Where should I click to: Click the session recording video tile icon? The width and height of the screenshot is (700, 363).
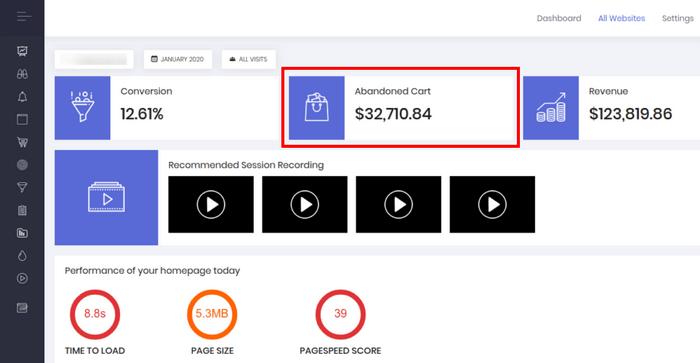[106, 197]
